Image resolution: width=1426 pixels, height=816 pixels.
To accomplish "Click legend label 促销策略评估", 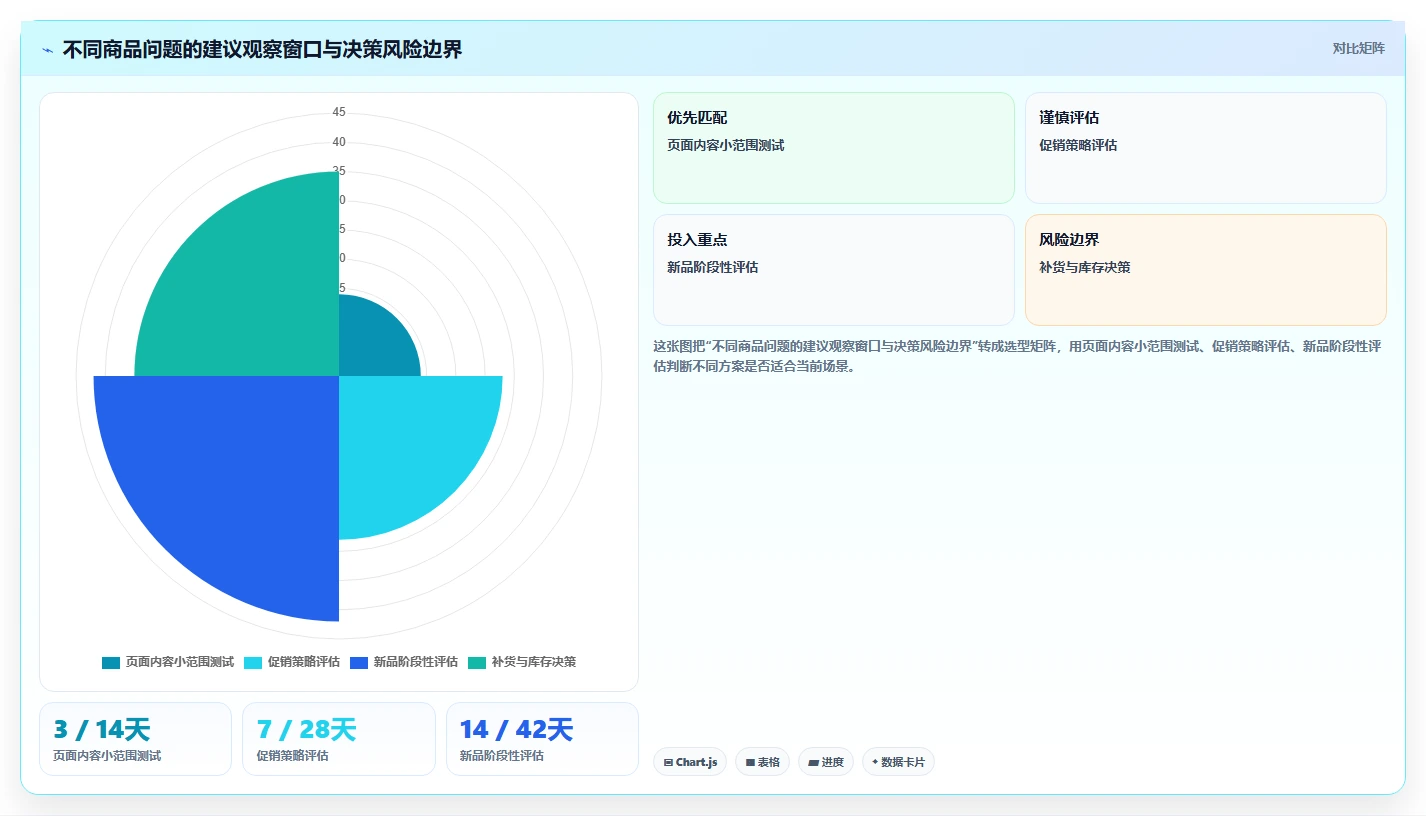I will (x=303, y=662).
